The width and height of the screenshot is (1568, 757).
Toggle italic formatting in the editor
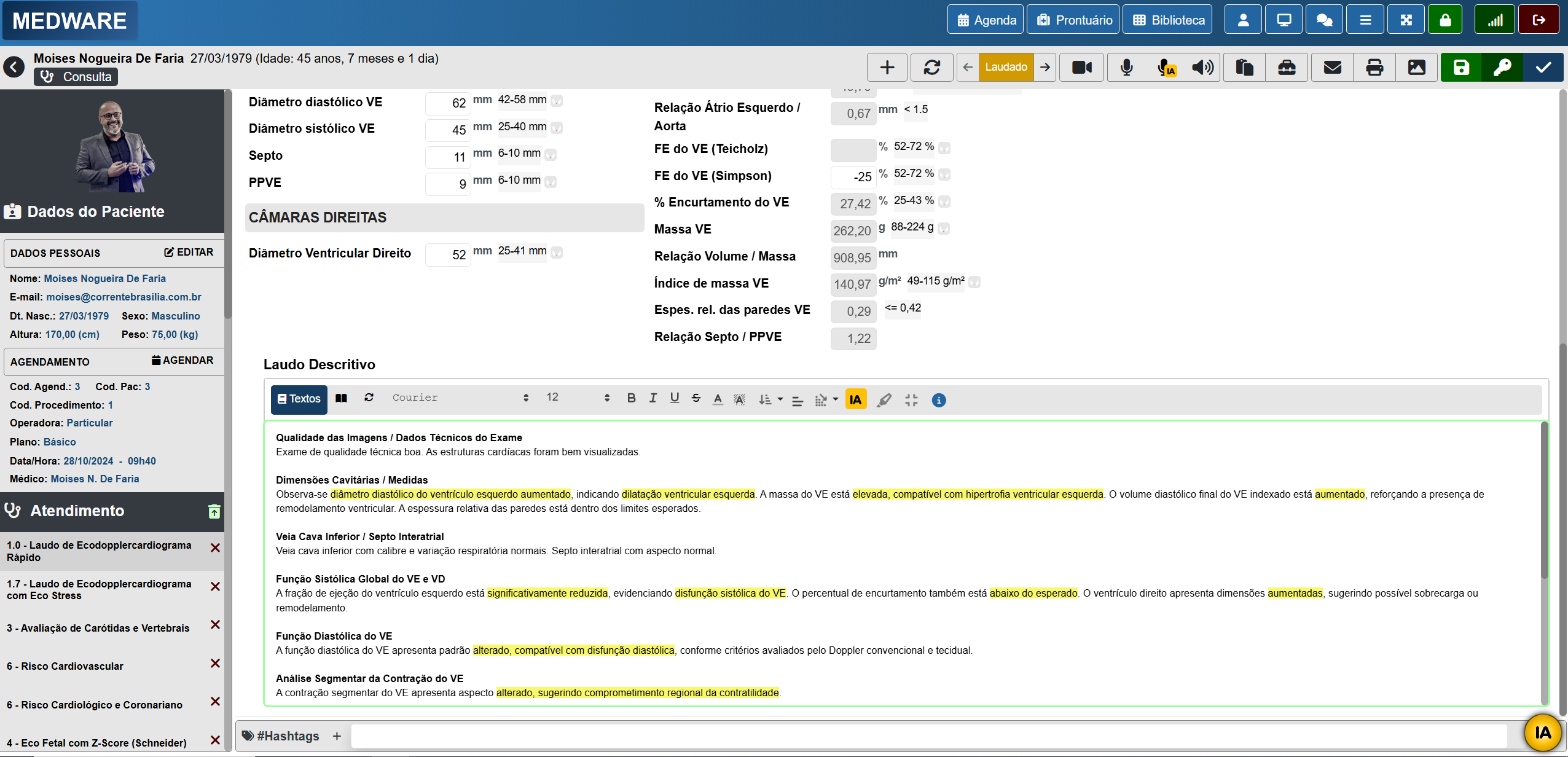[x=653, y=398]
